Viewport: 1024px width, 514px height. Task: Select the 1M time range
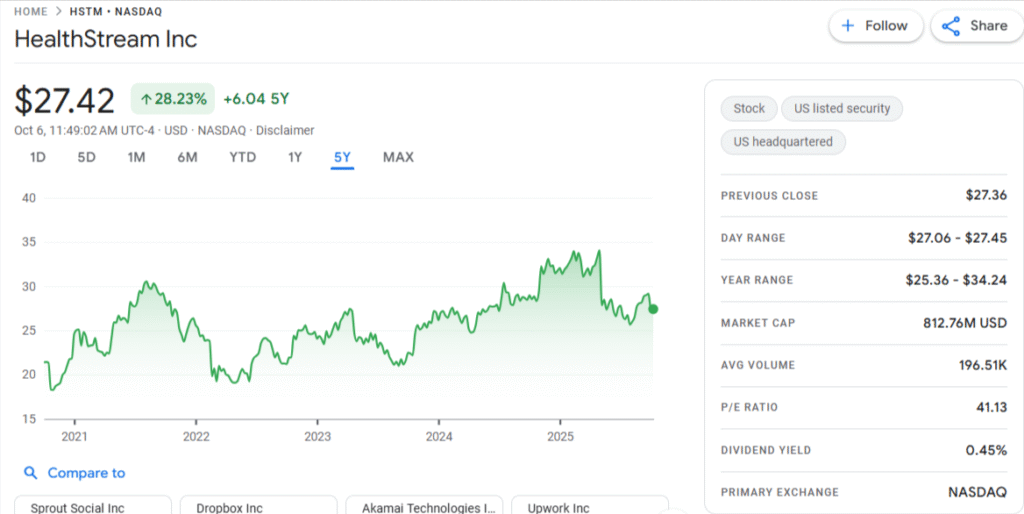click(137, 157)
